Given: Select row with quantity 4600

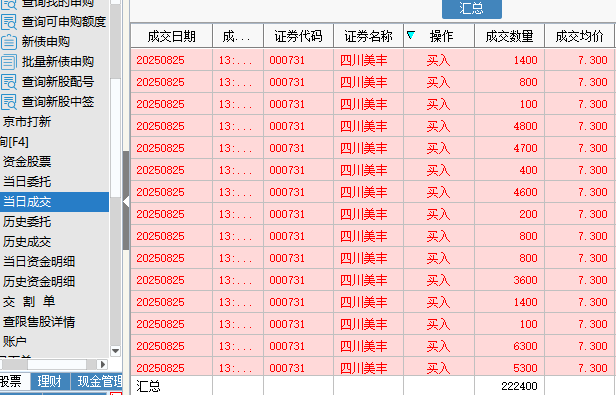Looking at the screenshot, I should 373,192.
